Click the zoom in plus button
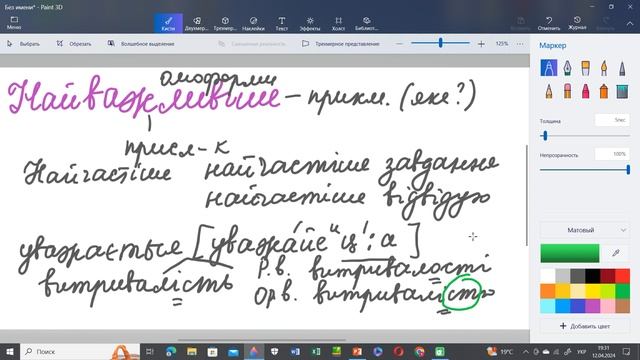The height and width of the screenshot is (360, 640). click(481, 44)
